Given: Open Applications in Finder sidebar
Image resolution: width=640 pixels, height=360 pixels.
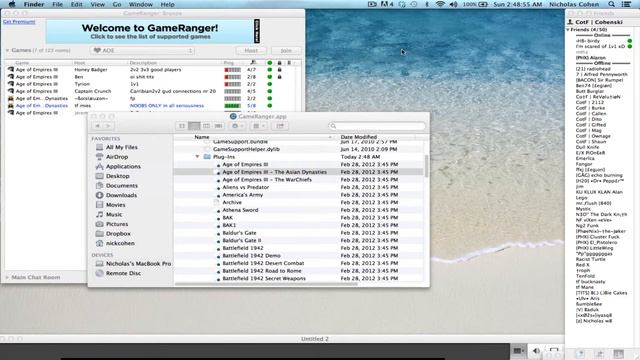Looking at the screenshot, I should pyautogui.click(x=123, y=167).
